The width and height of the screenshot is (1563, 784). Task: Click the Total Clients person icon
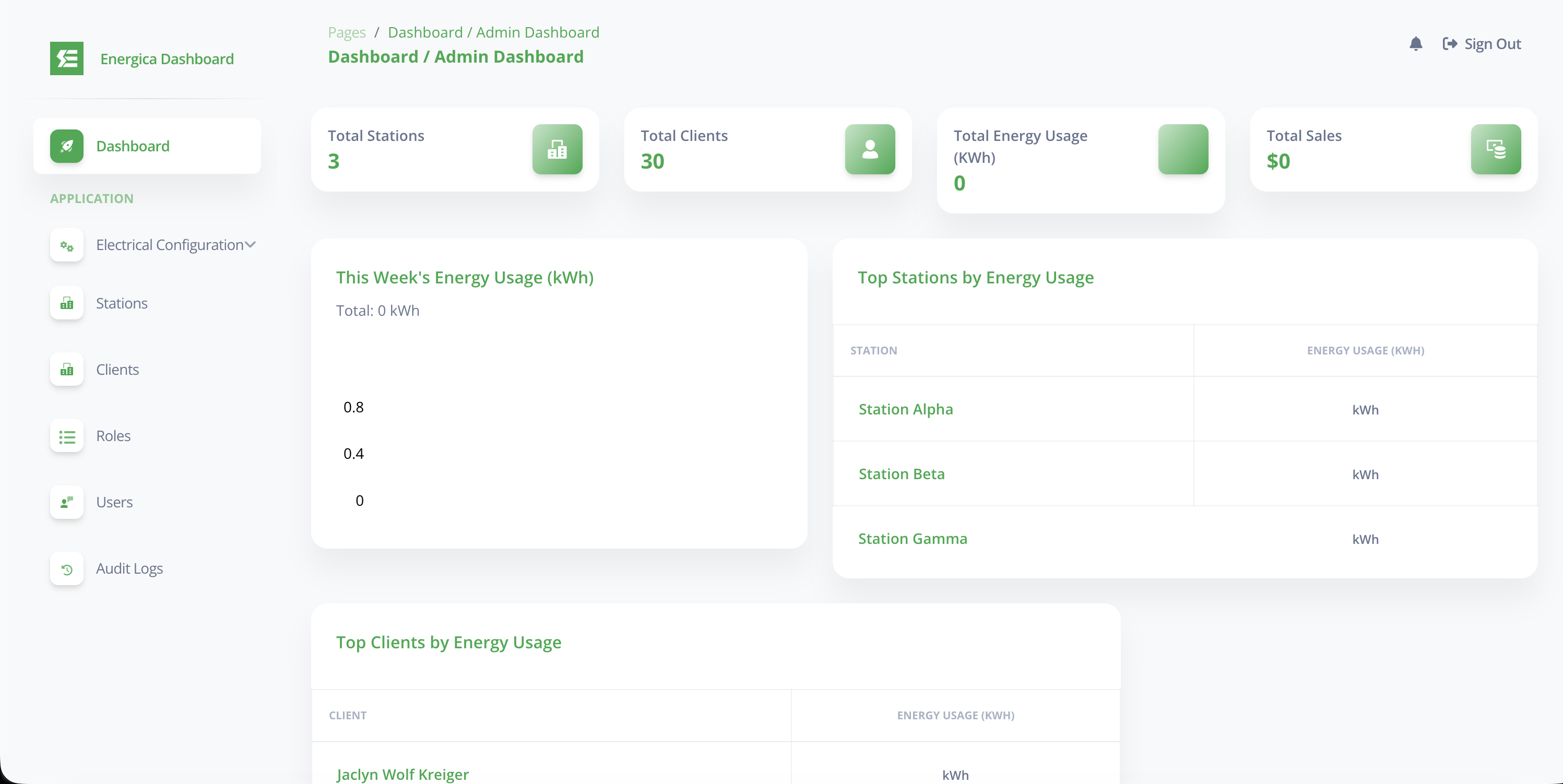click(x=870, y=149)
